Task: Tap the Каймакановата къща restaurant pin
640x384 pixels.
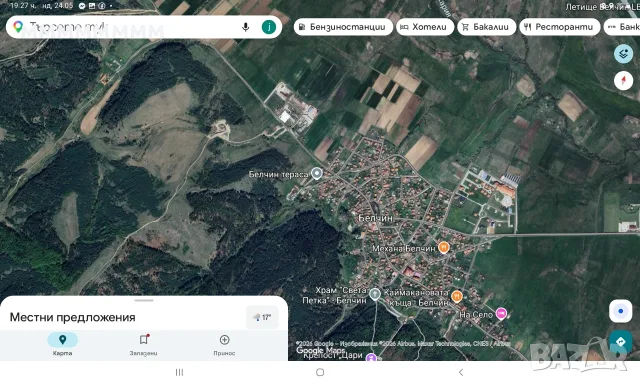Action: point(457,296)
